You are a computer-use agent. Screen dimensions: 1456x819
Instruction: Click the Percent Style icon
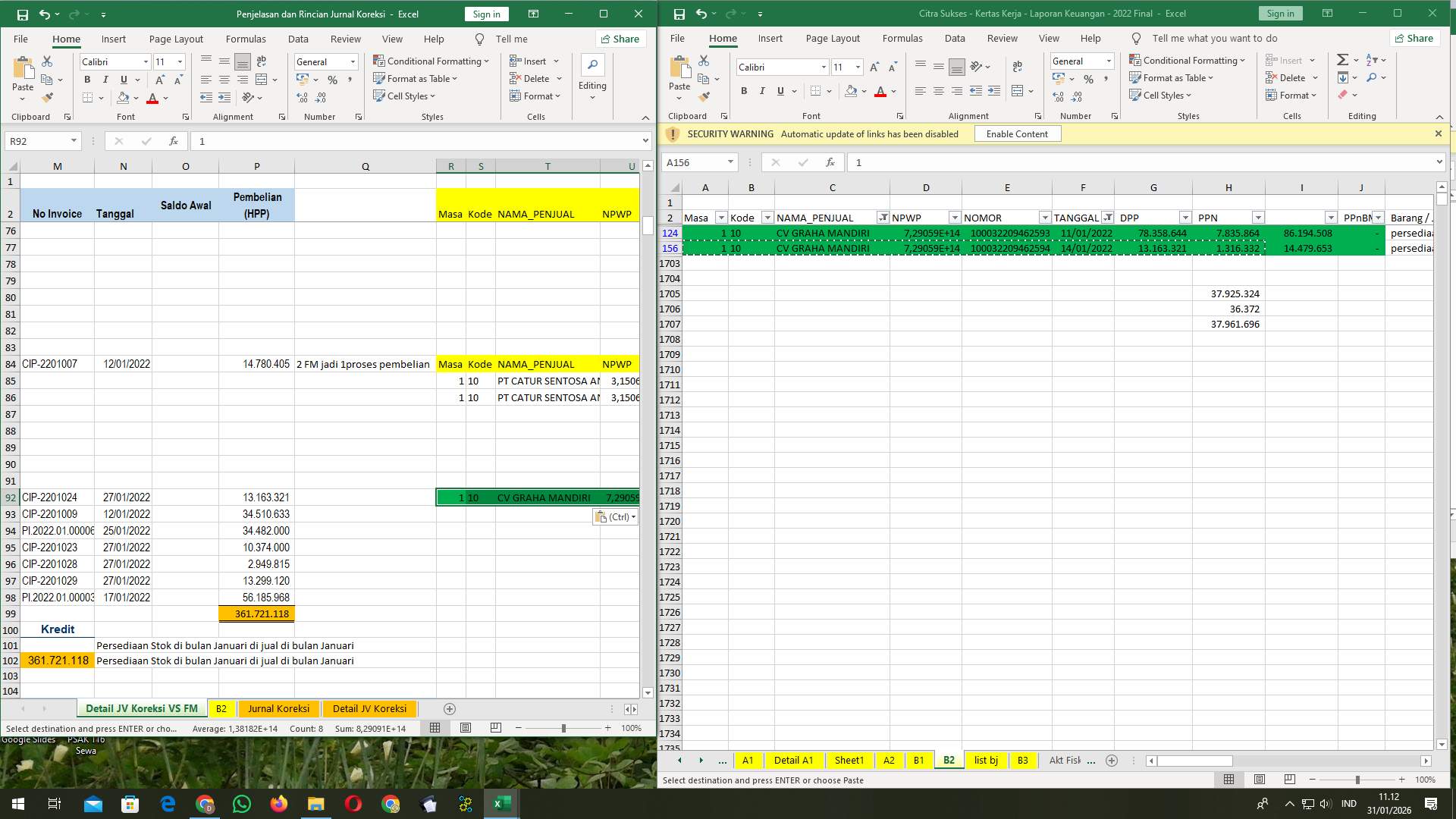(x=331, y=78)
